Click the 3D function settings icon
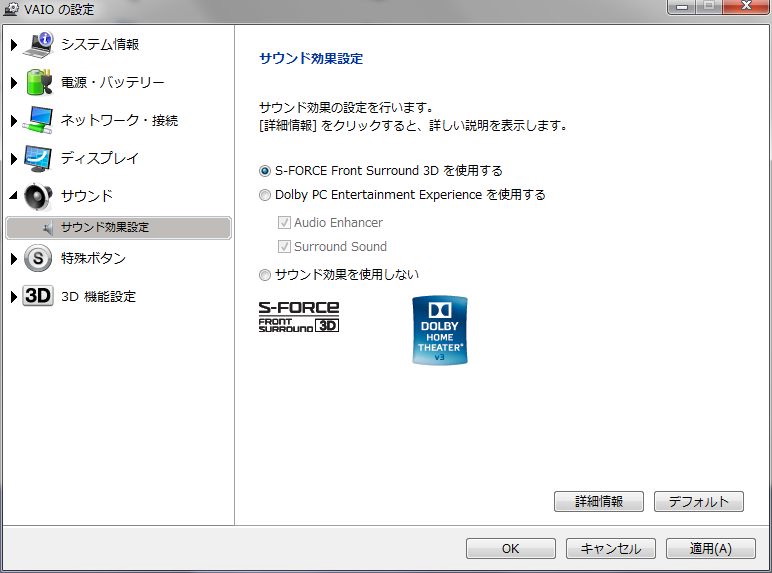772x573 pixels. click(x=38, y=296)
